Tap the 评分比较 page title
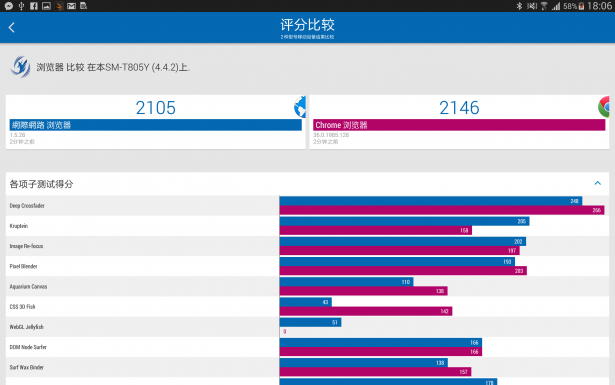Viewport: 615px width, 385px height. click(307, 25)
